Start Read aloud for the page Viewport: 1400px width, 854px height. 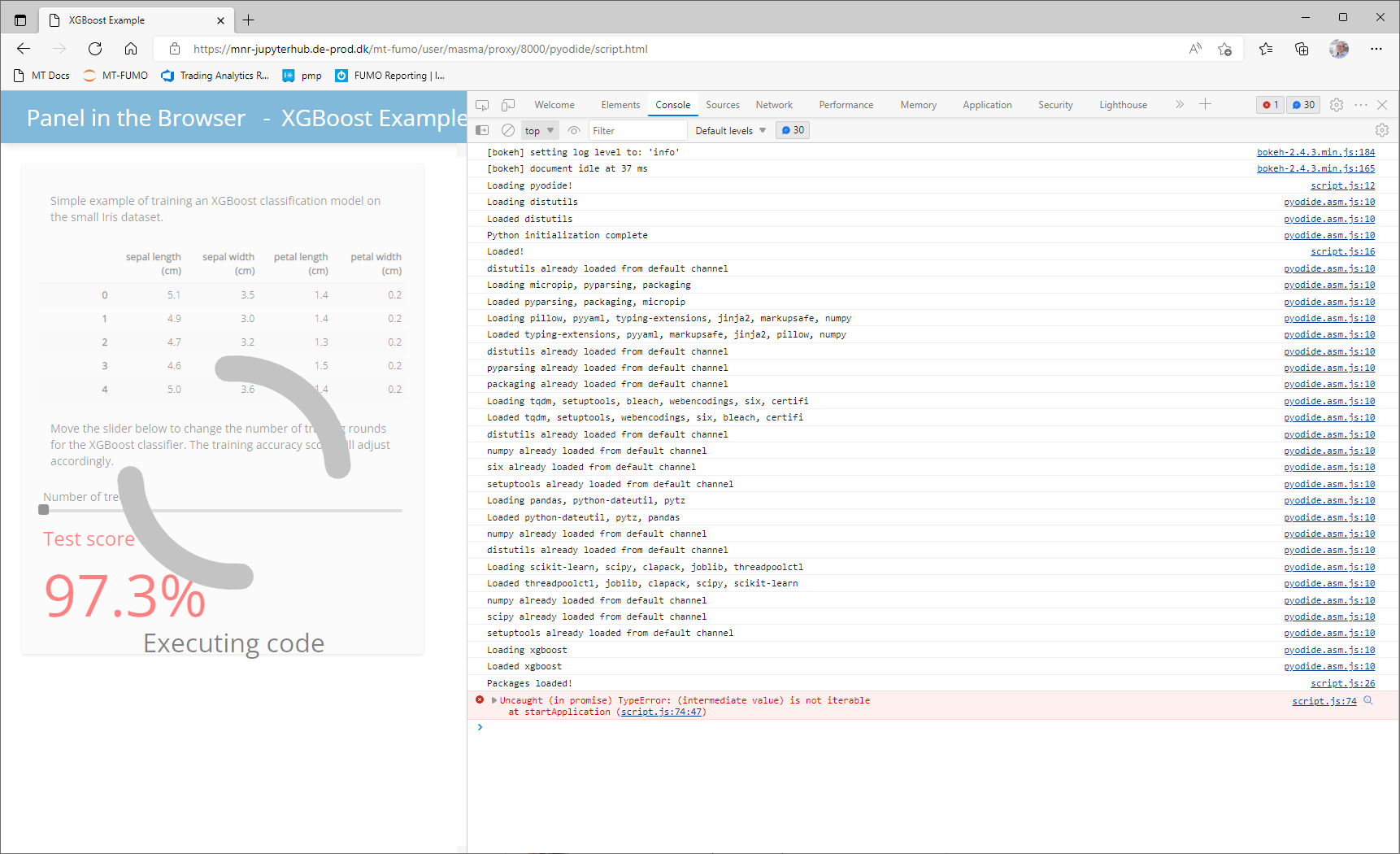1194,49
